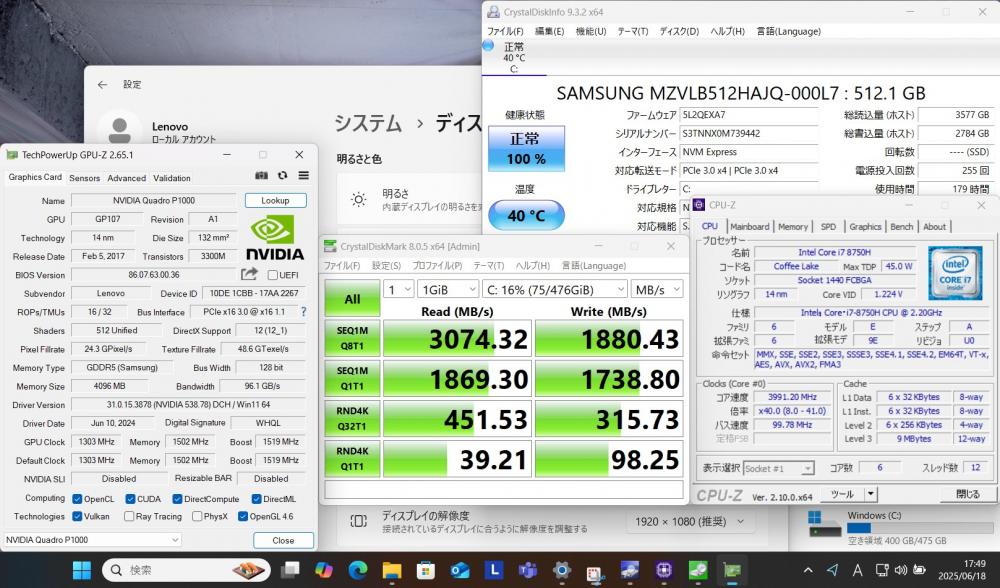Viewport: 1000px width, 588px height.
Task: Click the GPU-Z refresh icon
Action: pos(283,175)
